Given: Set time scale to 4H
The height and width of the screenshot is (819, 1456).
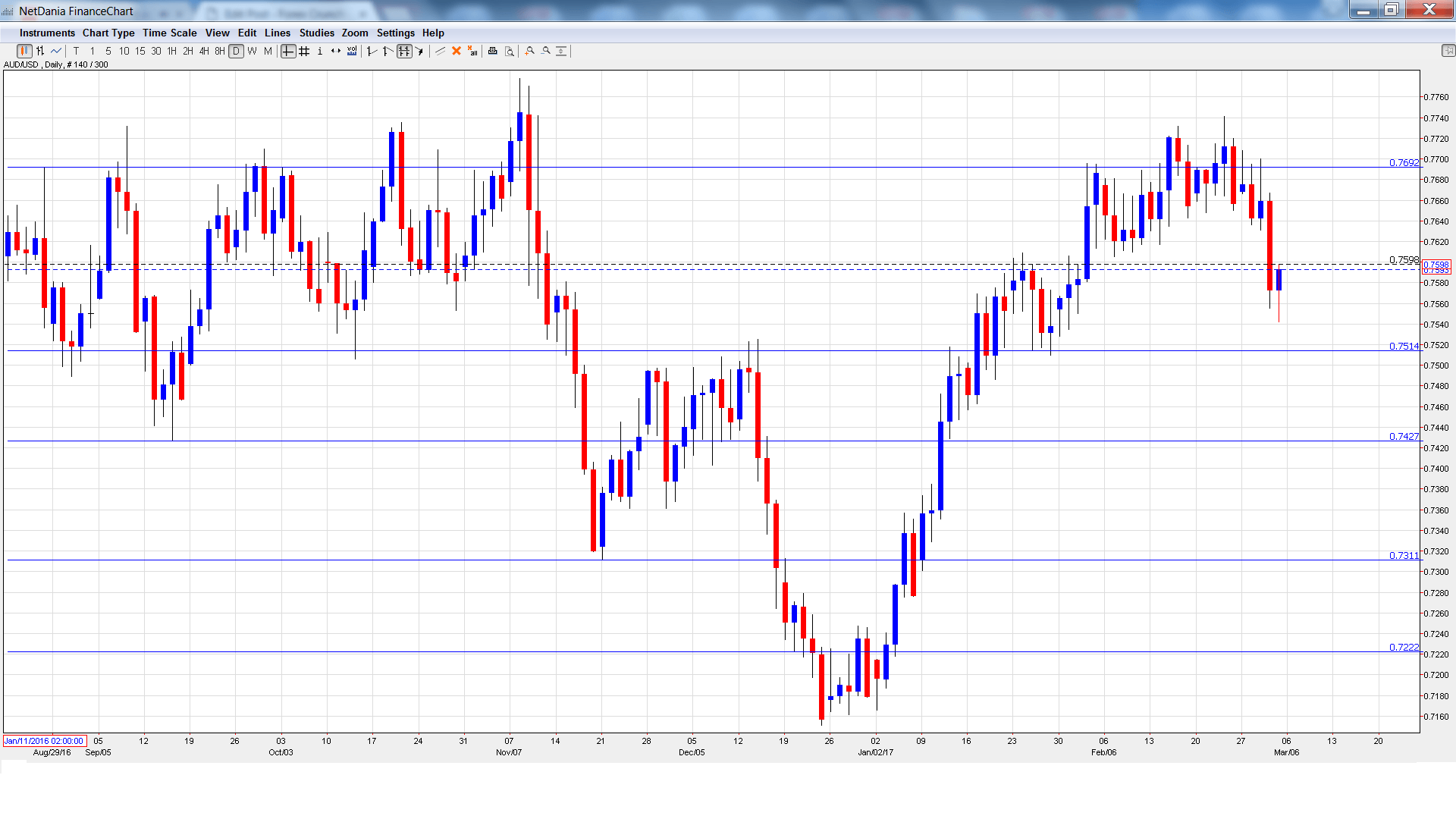Looking at the screenshot, I should (204, 51).
